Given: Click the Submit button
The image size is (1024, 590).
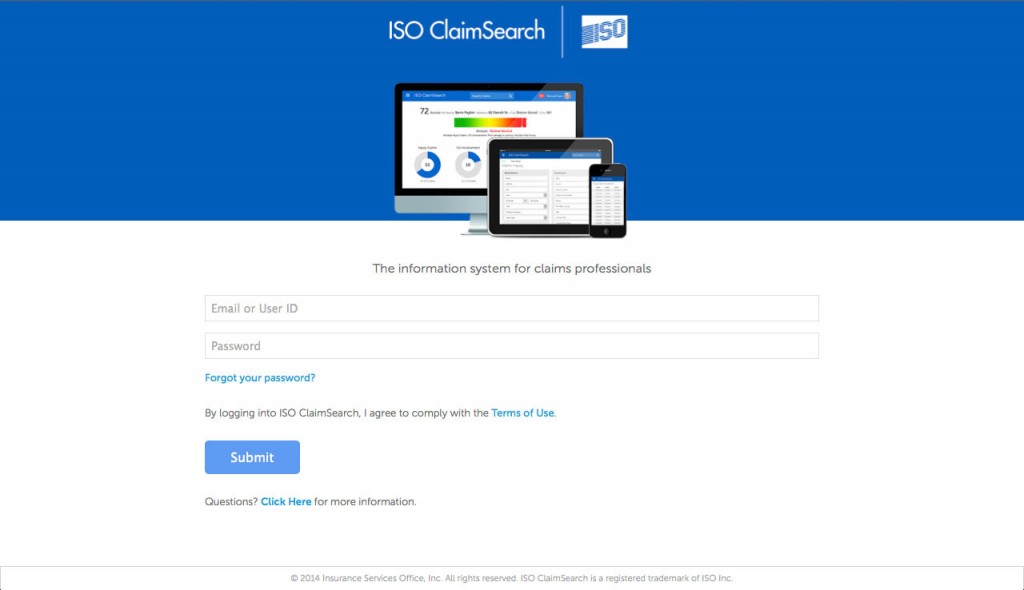Looking at the screenshot, I should pyautogui.click(x=252, y=457).
